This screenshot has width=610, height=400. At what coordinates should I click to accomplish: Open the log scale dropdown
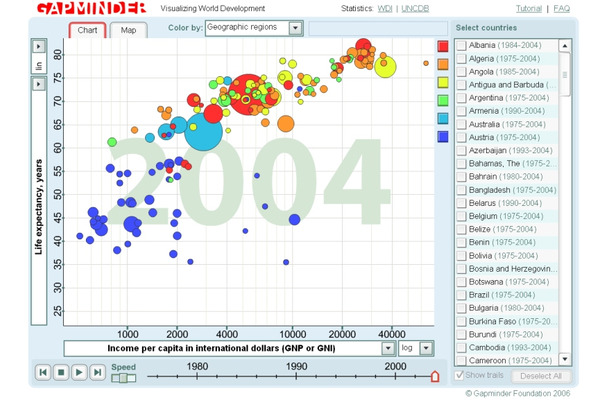tap(416, 348)
